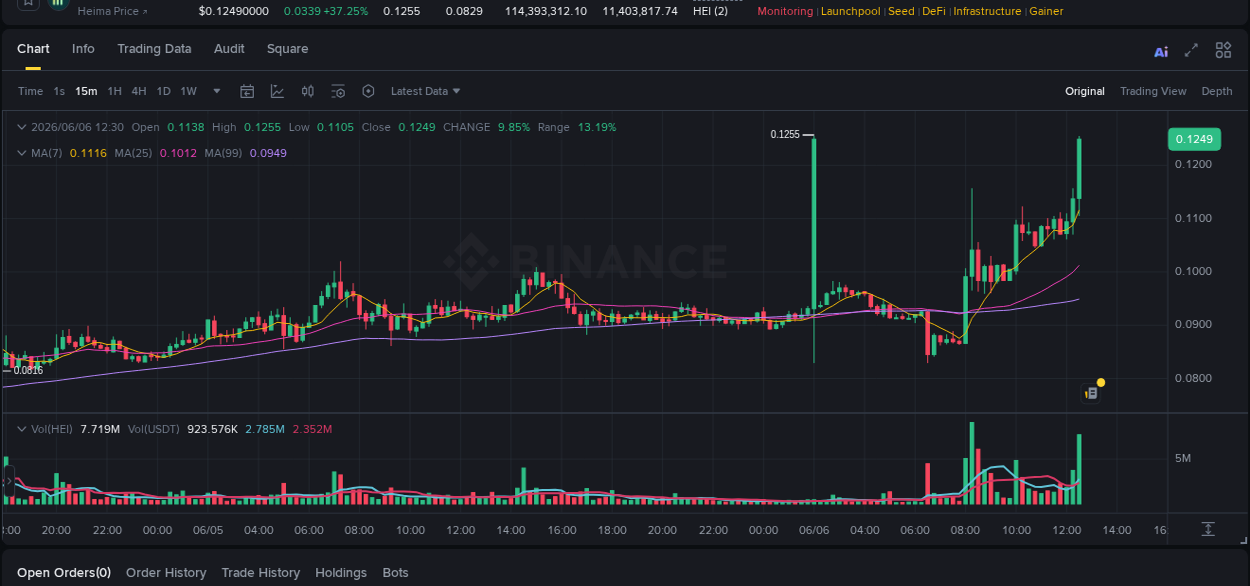Select the 1W interval
Viewport: 1250px width, 586px height.
point(188,91)
